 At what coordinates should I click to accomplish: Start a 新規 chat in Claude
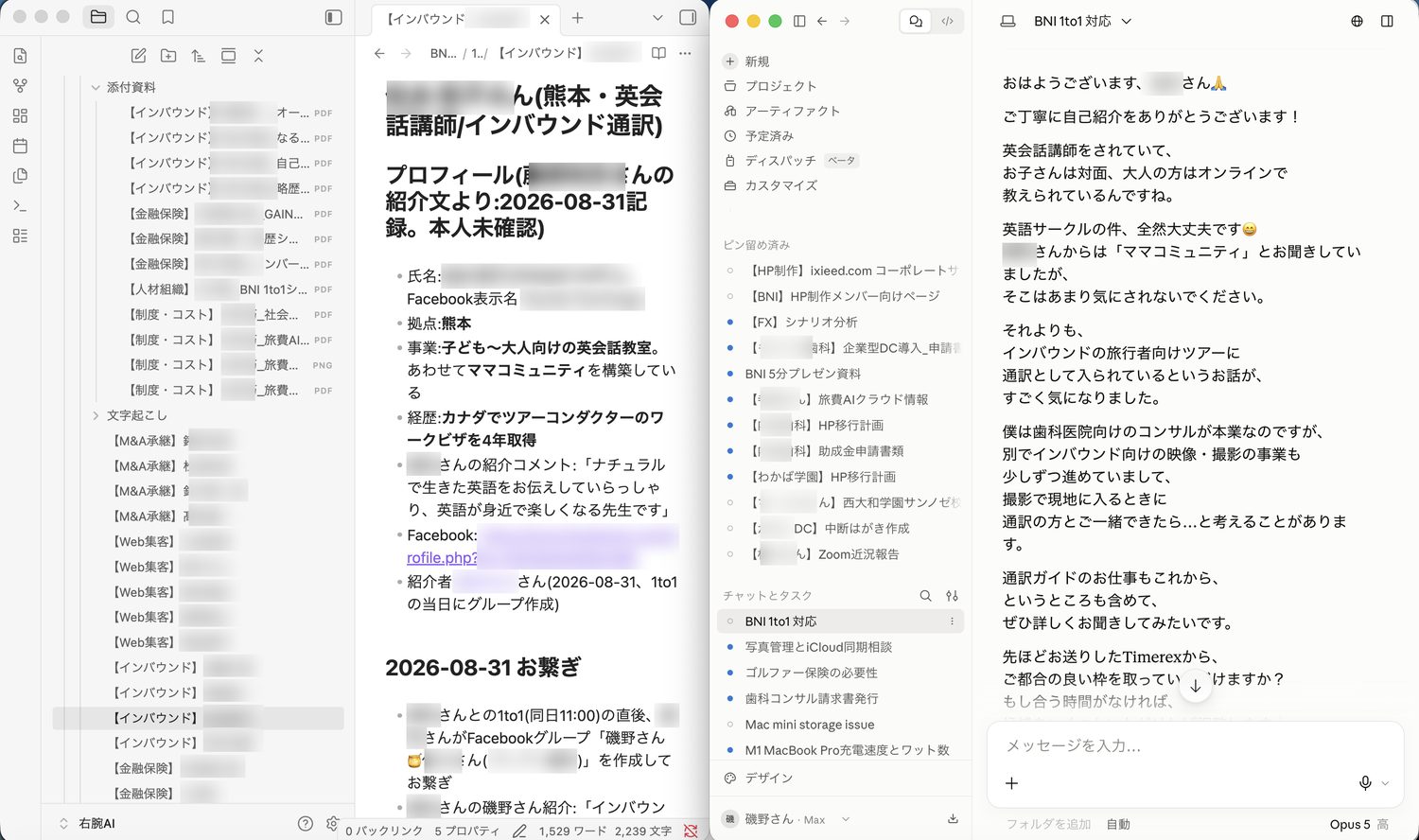coord(746,61)
